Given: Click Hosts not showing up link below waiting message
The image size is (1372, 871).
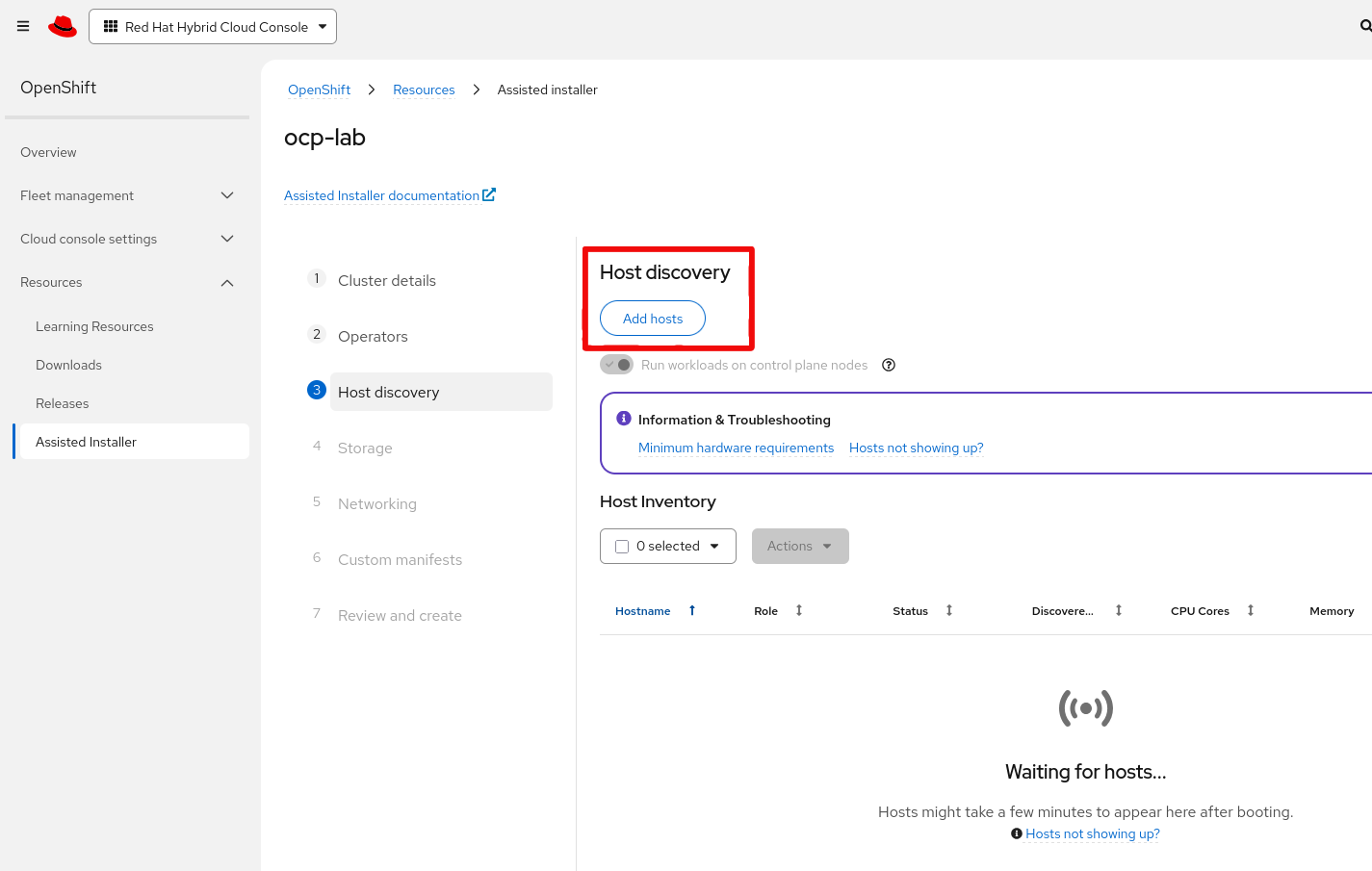Looking at the screenshot, I should pos(1093,833).
